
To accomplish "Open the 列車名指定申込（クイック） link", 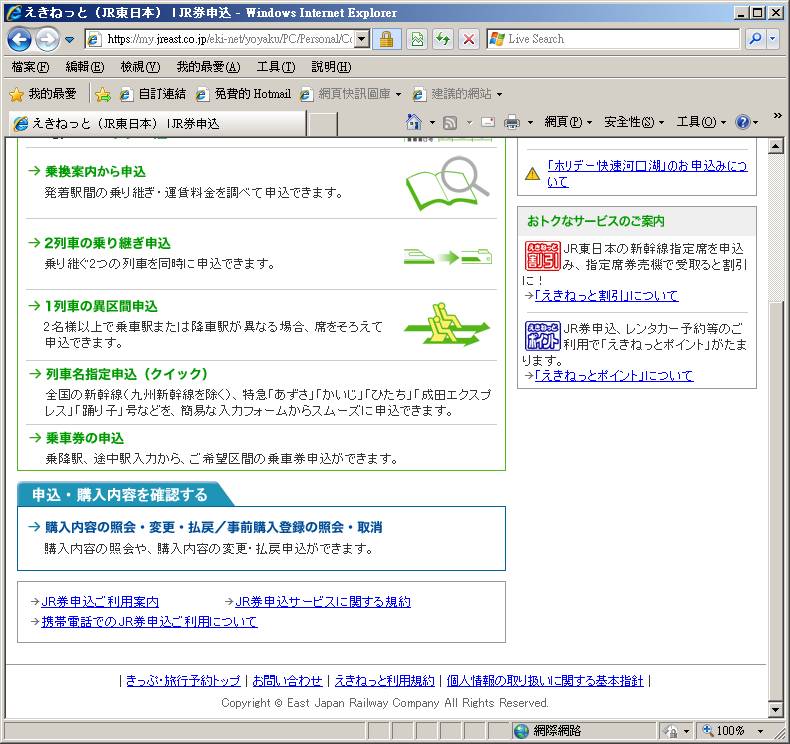I will coord(126,374).
